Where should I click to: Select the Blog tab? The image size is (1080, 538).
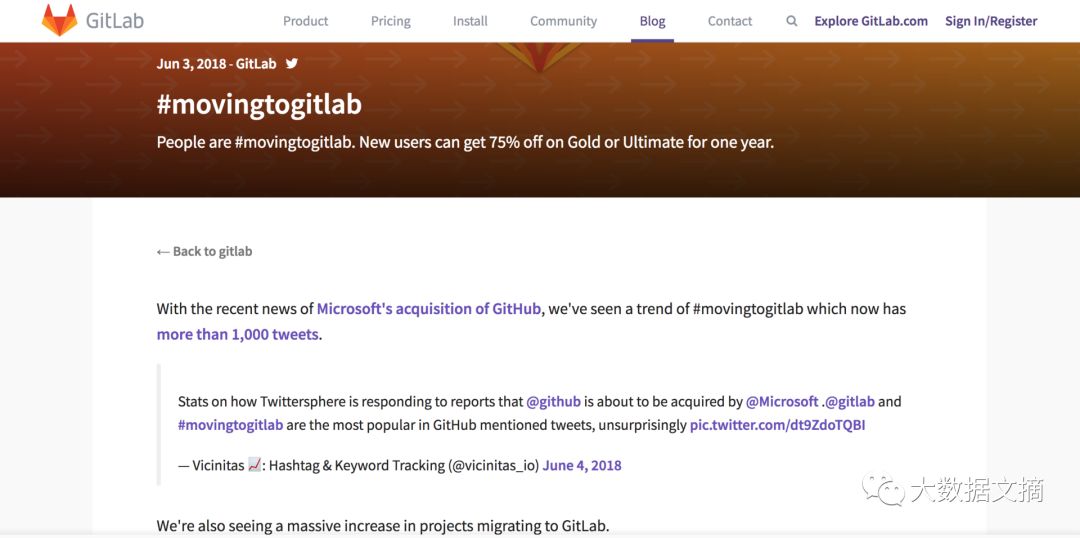[x=652, y=21]
